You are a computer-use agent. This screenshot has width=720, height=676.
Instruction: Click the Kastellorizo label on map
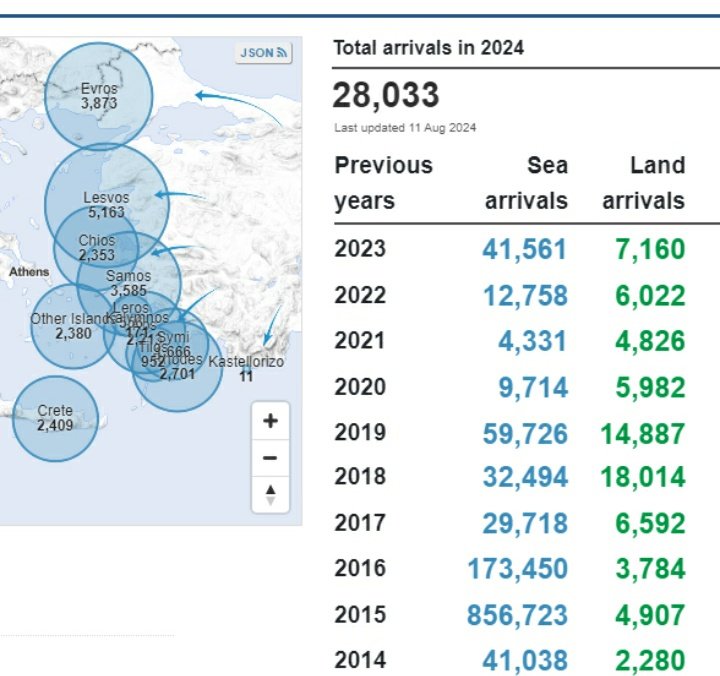coord(246,363)
